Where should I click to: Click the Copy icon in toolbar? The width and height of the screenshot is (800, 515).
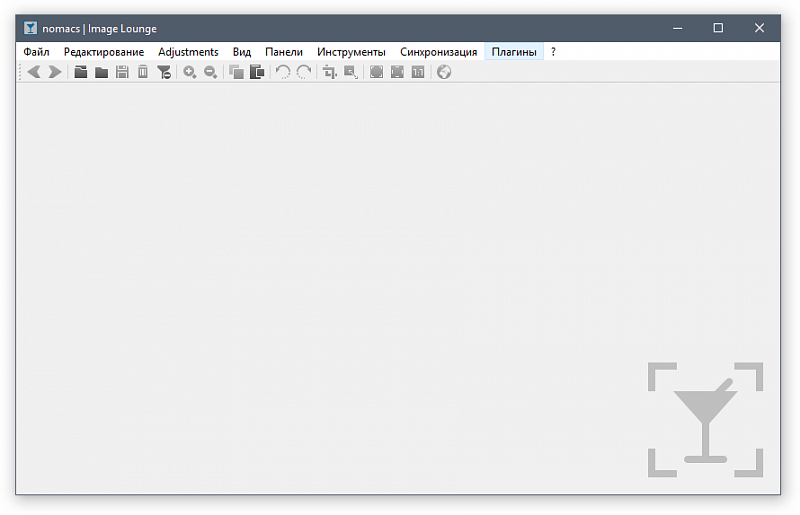click(x=236, y=72)
